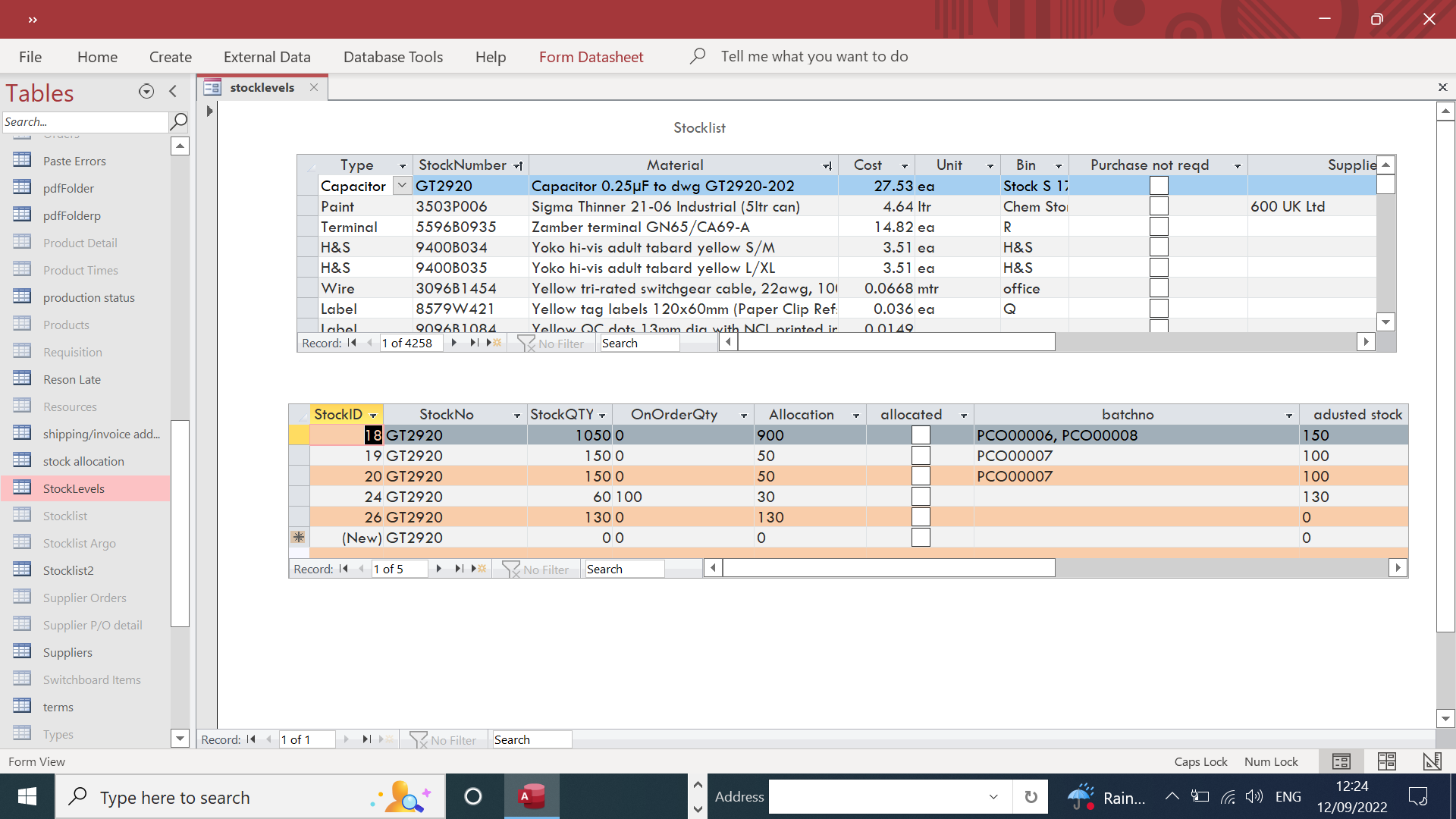Open the External Data ribbon tab
1456x819 pixels.
point(267,57)
